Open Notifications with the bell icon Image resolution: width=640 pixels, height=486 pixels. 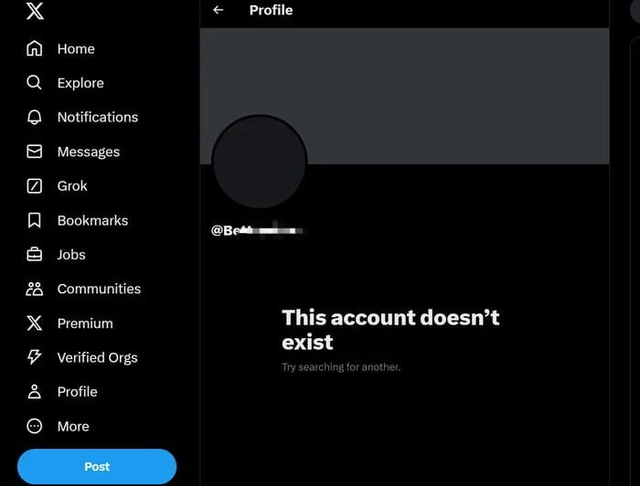coord(34,117)
